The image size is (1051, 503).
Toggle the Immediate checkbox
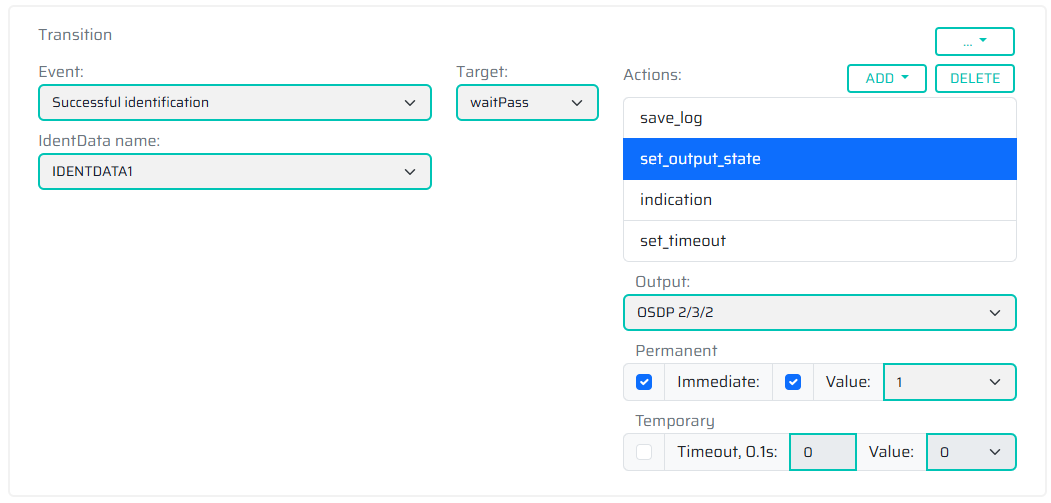pyautogui.click(x=793, y=382)
